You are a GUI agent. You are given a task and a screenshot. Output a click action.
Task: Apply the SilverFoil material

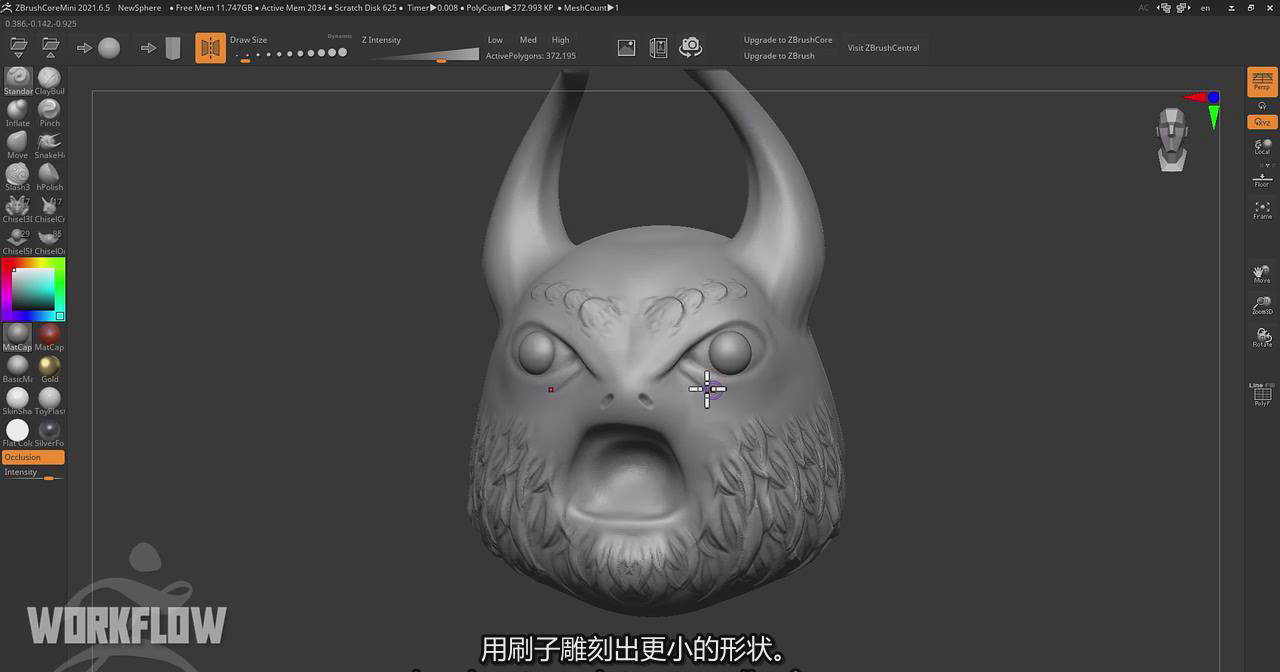click(x=50, y=434)
